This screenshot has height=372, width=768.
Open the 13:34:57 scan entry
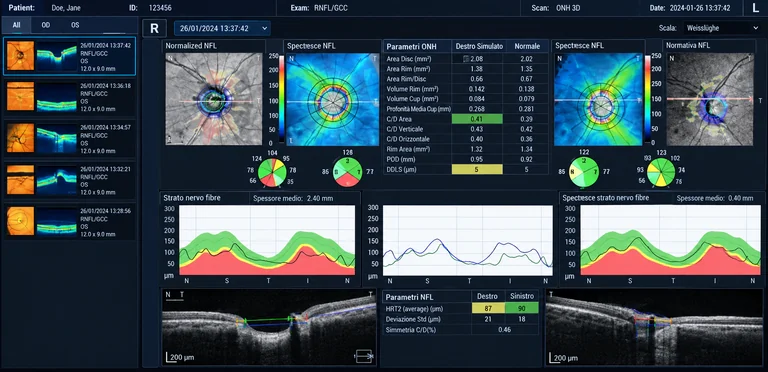tap(70, 138)
